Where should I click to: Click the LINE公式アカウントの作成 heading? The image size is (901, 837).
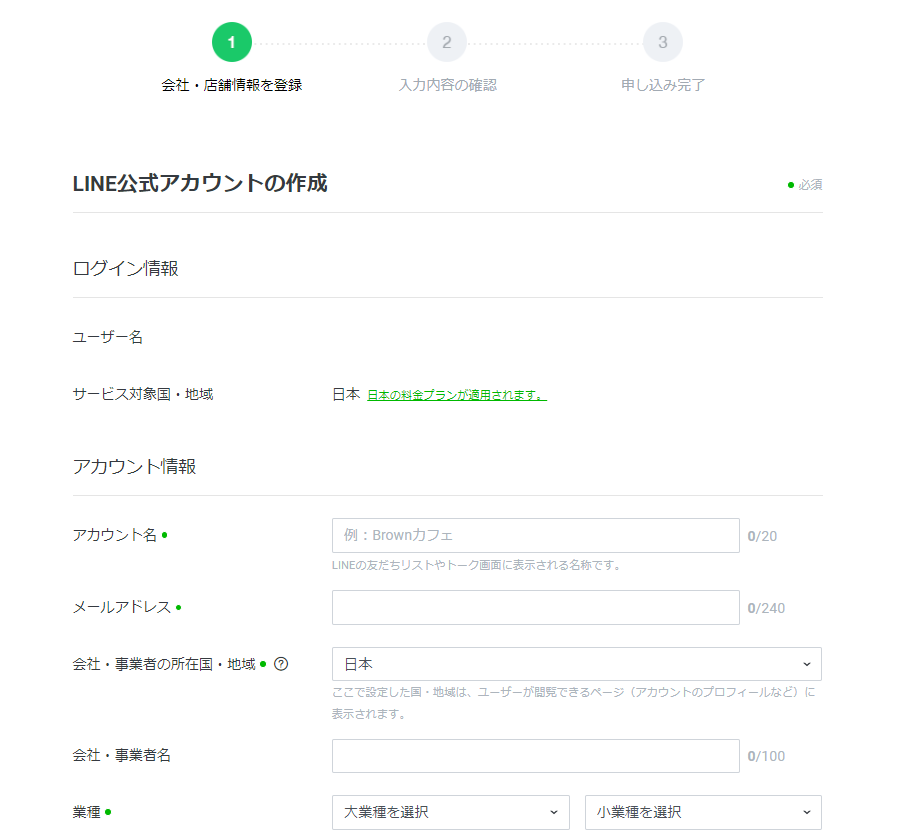[x=200, y=183]
